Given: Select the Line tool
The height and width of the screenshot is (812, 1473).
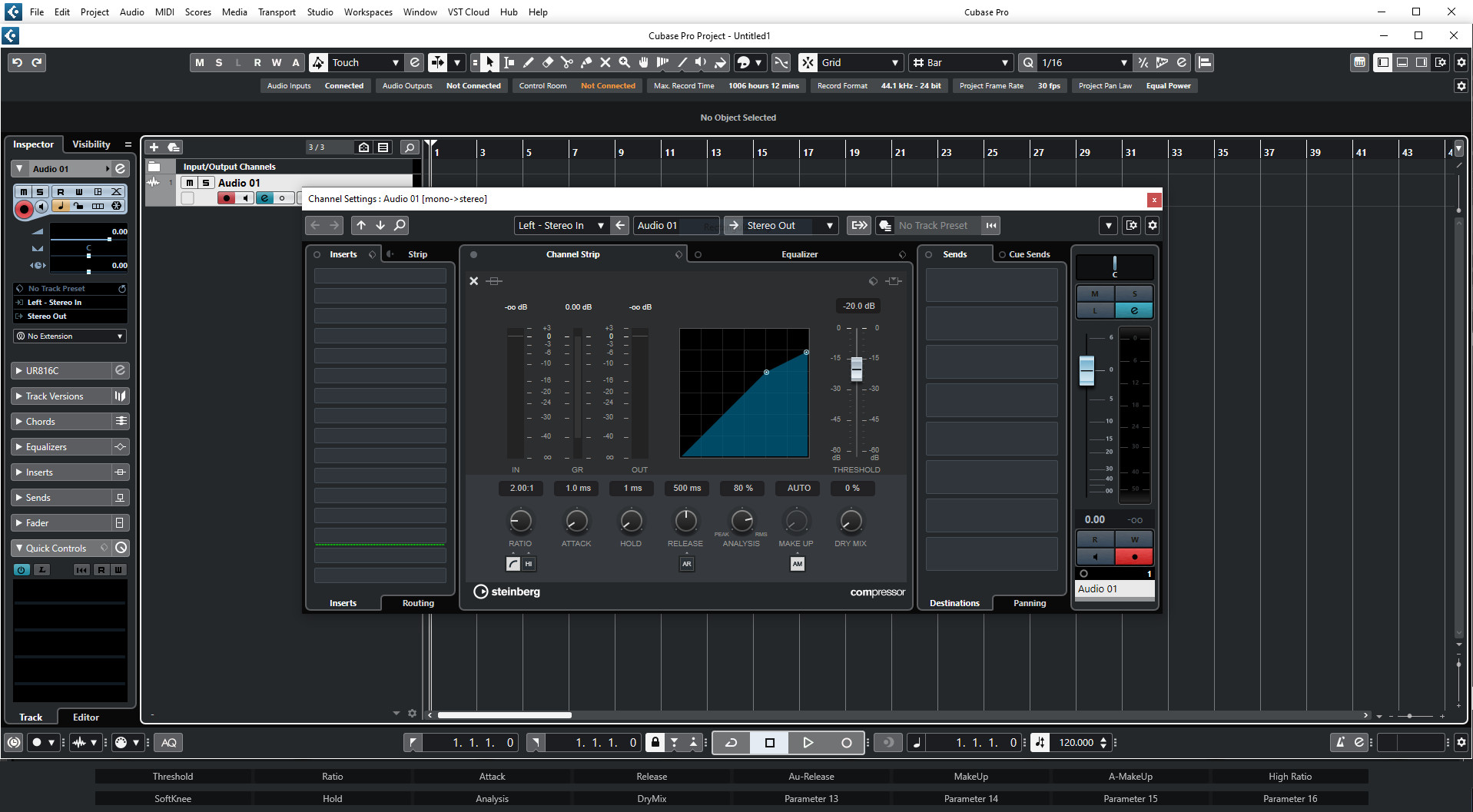Looking at the screenshot, I should click(x=682, y=63).
